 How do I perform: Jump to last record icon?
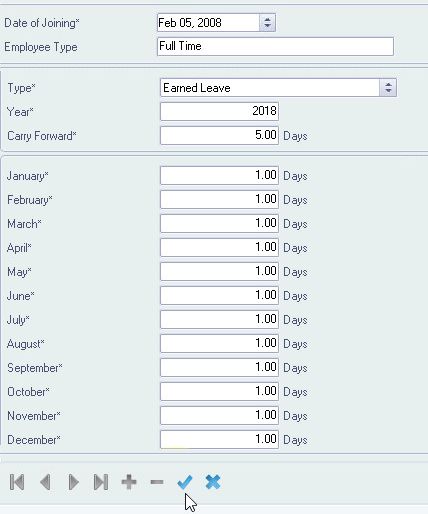101,482
